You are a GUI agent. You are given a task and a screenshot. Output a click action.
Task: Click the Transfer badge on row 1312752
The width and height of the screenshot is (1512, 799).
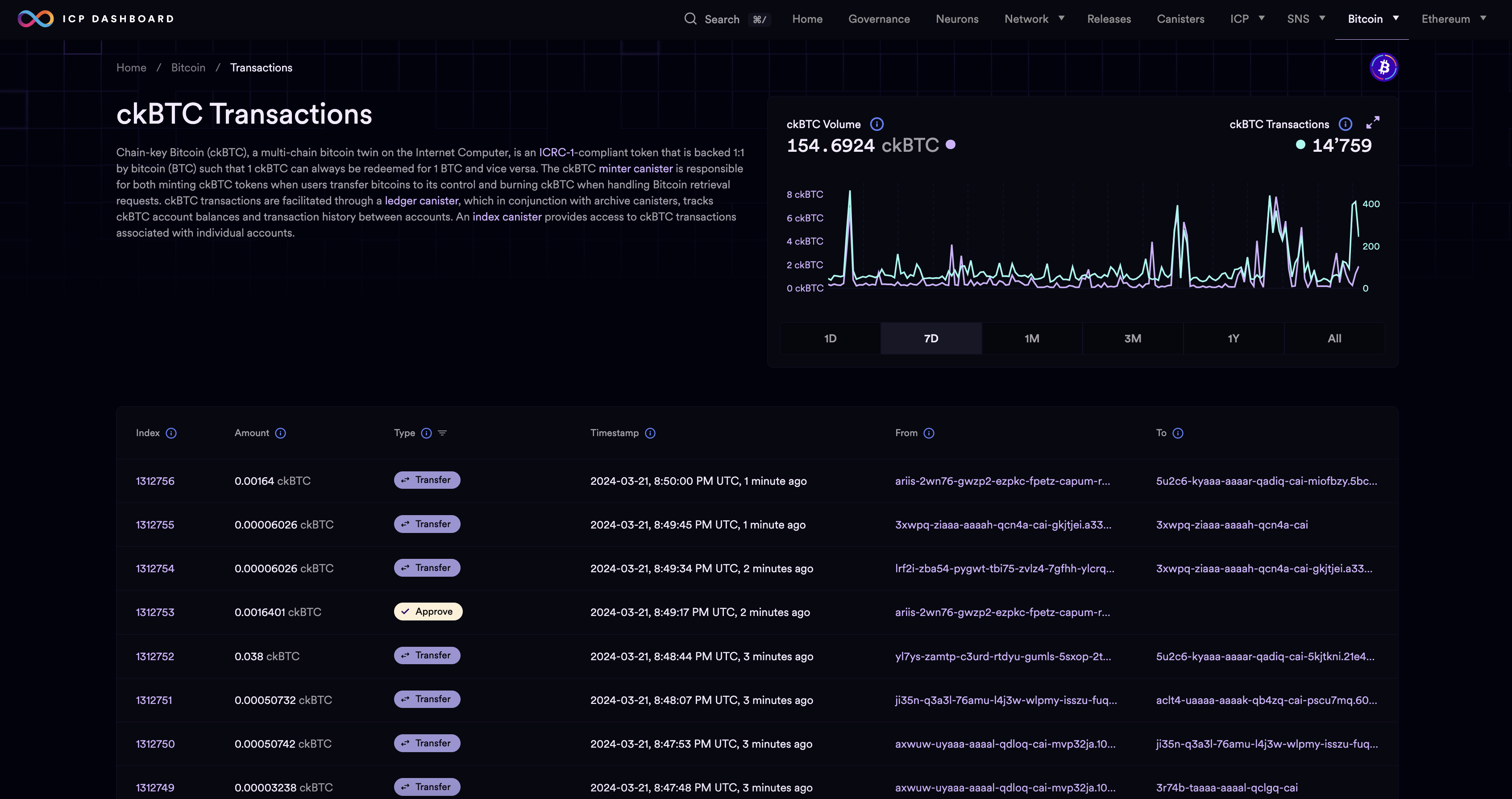427,655
